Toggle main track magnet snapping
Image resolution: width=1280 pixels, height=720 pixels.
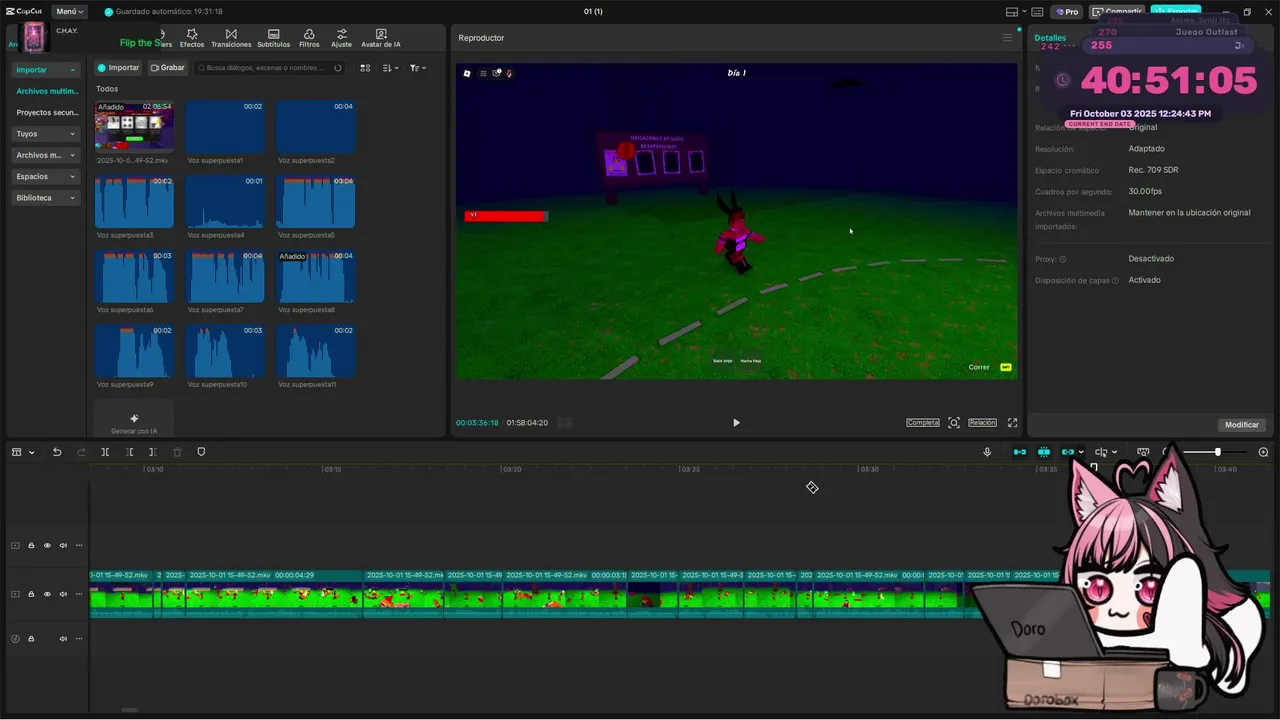[1019, 452]
